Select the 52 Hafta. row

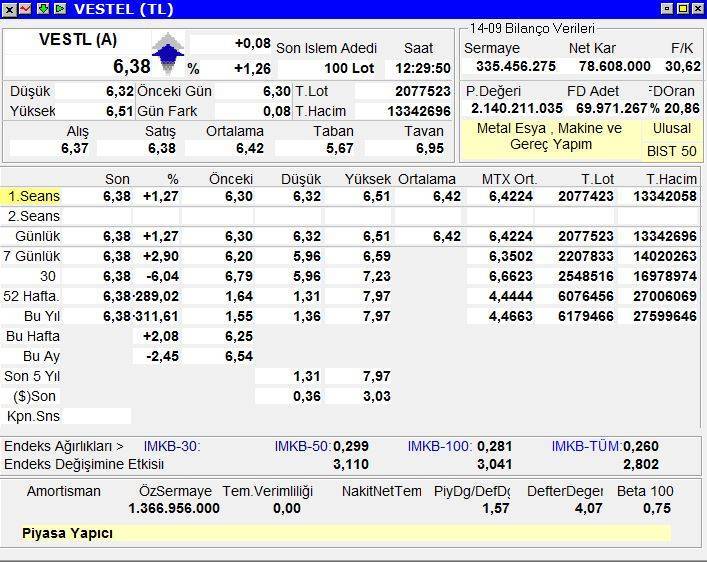click(x=33, y=296)
